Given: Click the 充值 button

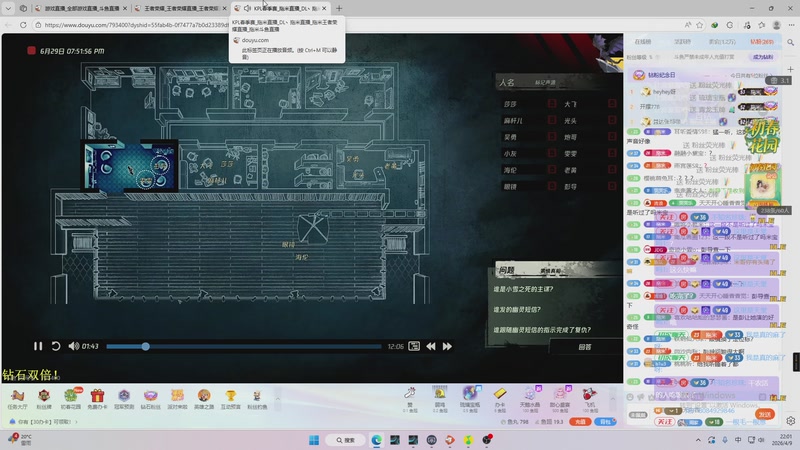Looking at the screenshot, I should [x=580, y=422].
